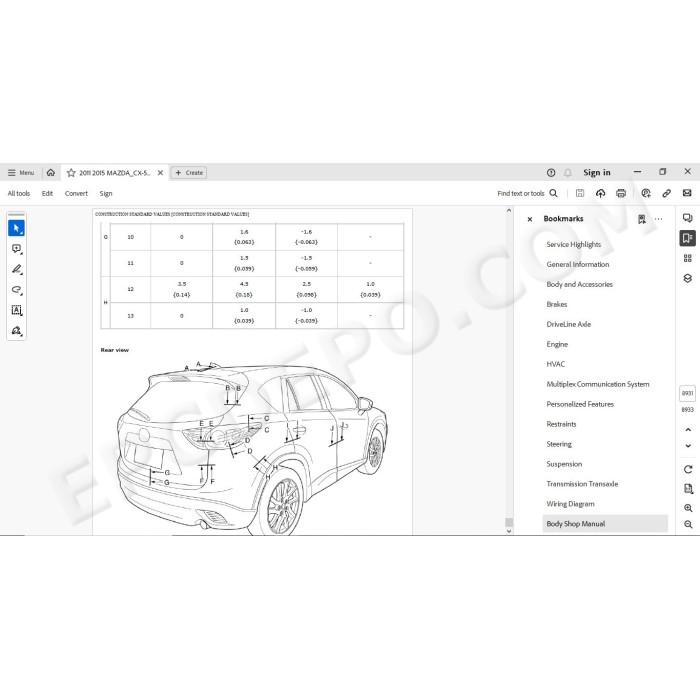The height and width of the screenshot is (700, 700).
Task: Open the Restraints bookmark
Action: [x=561, y=424]
